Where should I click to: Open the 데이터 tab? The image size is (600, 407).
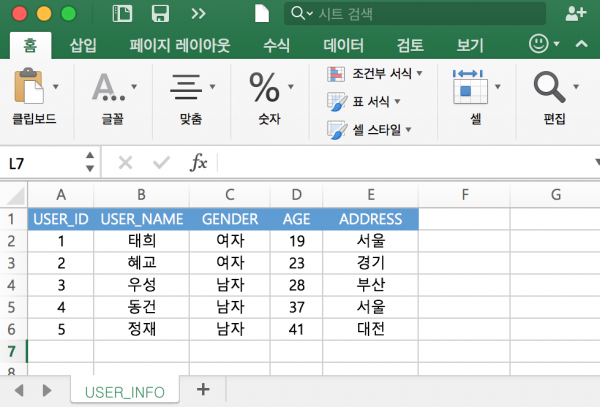pyautogui.click(x=343, y=46)
